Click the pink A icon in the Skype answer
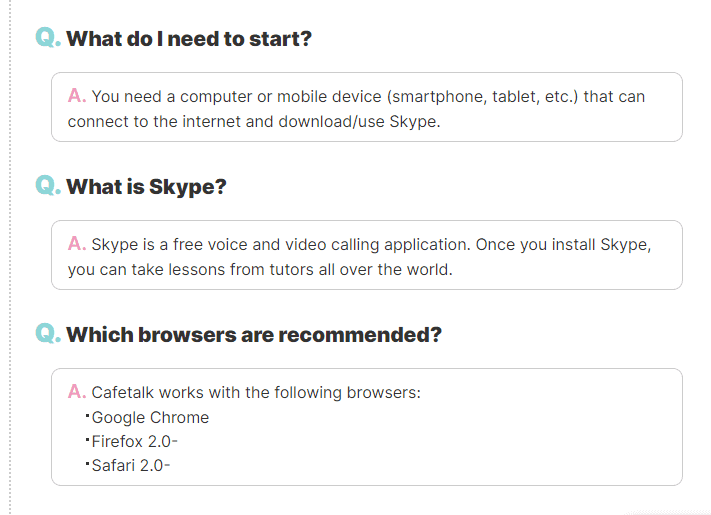The image size is (711, 515). [77, 244]
